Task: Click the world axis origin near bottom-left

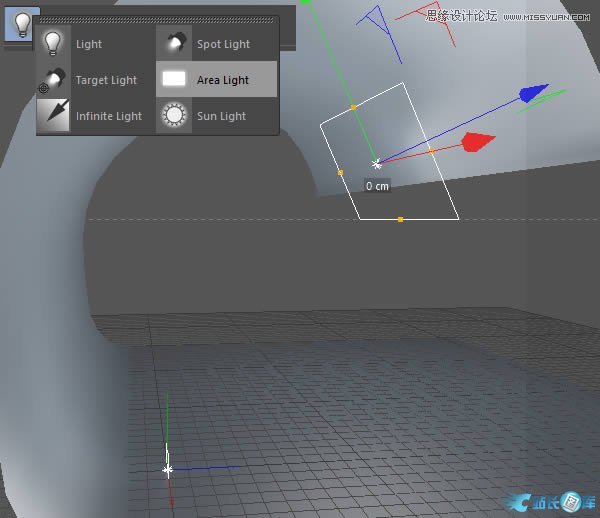Action: (x=168, y=469)
